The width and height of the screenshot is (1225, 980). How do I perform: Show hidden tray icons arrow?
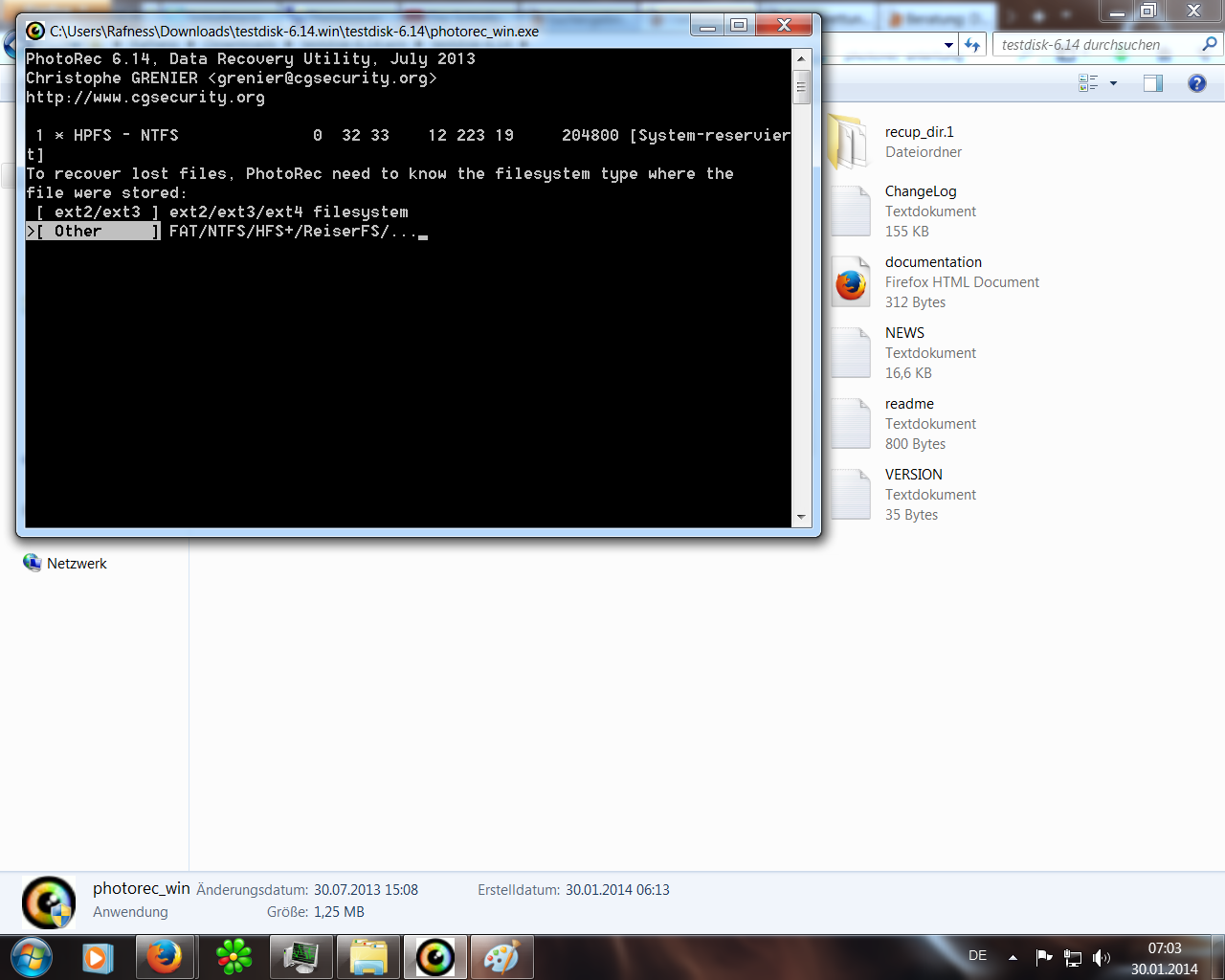[1013, 957]
